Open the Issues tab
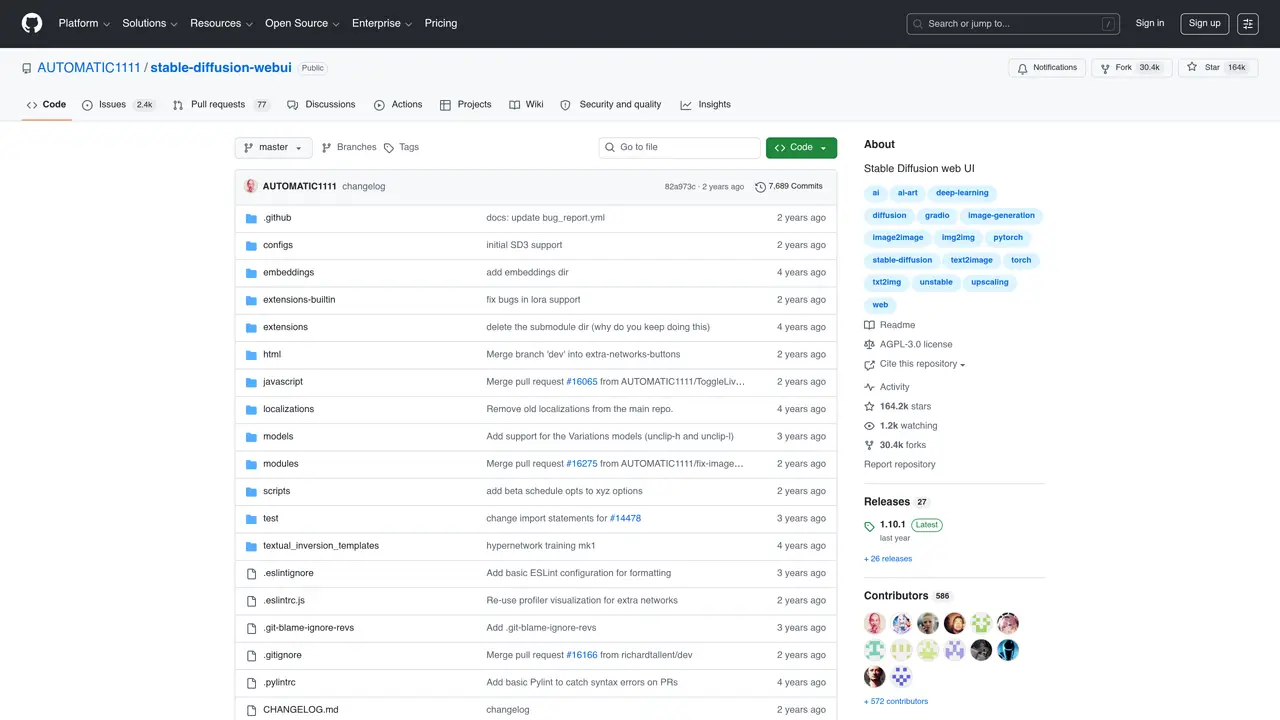Image resolution: width=1280 pixels, height=720 pixels. (x=118, y=105)
